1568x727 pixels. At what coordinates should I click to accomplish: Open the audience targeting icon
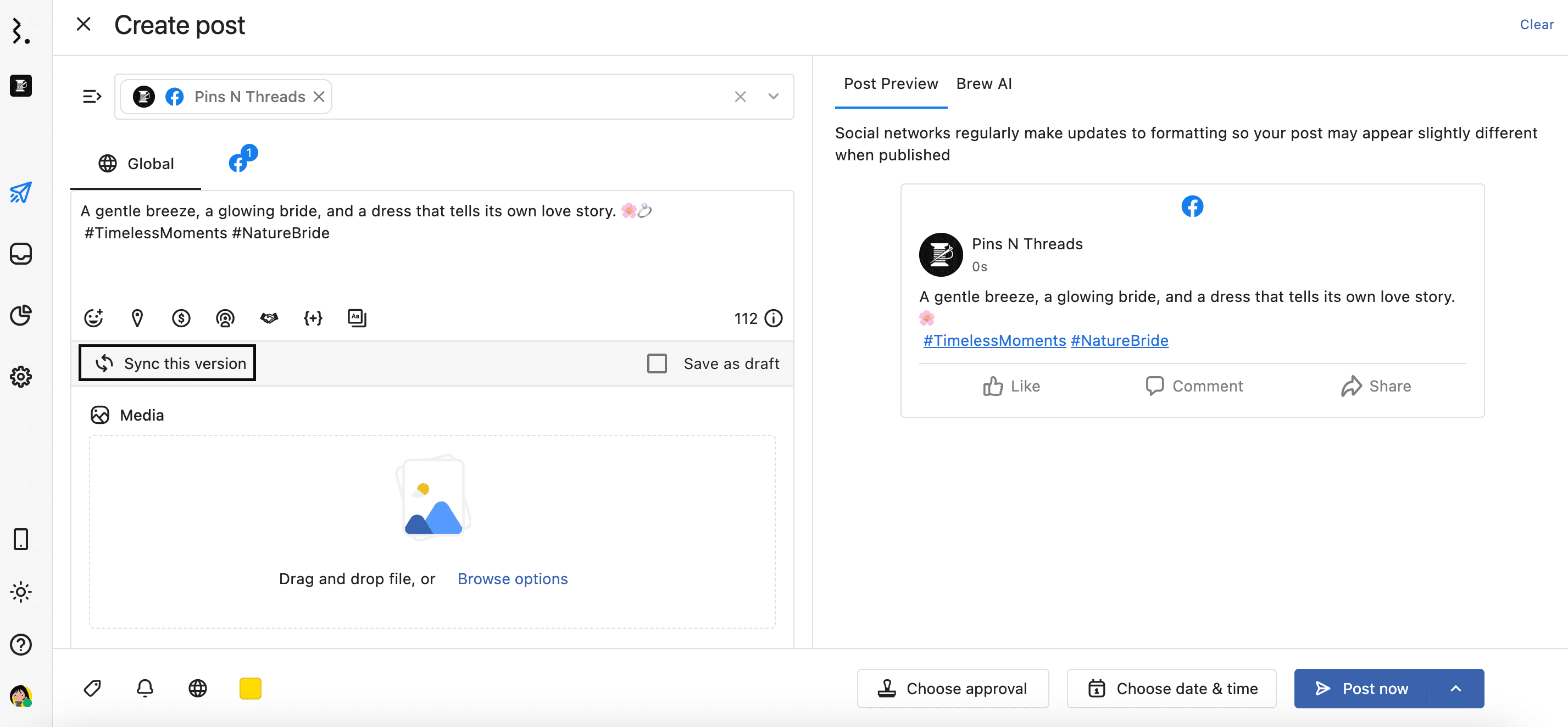225,317
